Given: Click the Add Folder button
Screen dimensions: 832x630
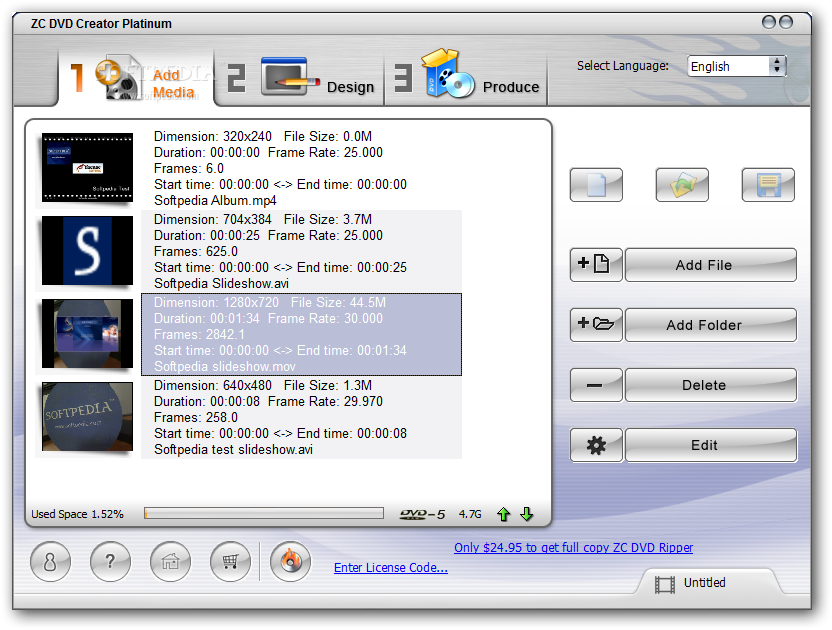Looking at the screenshot, I should click(x=710, y=324).
